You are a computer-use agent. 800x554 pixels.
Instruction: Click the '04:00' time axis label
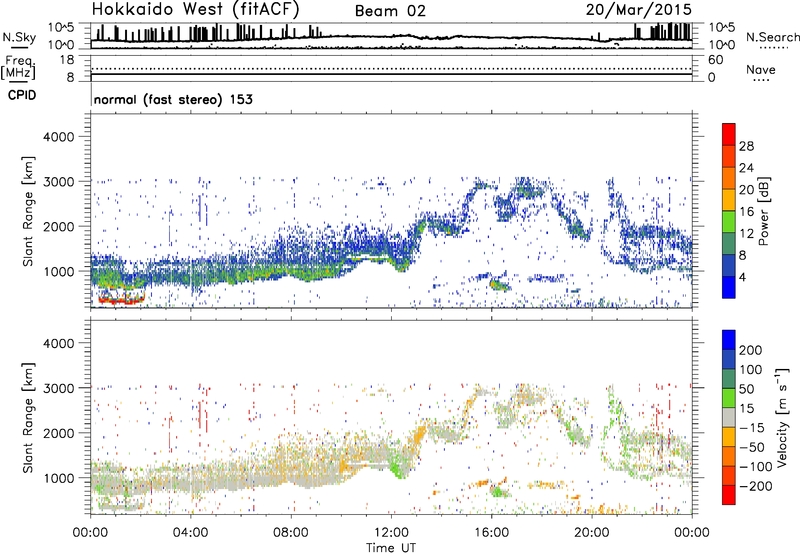click(x=191, y=533)
